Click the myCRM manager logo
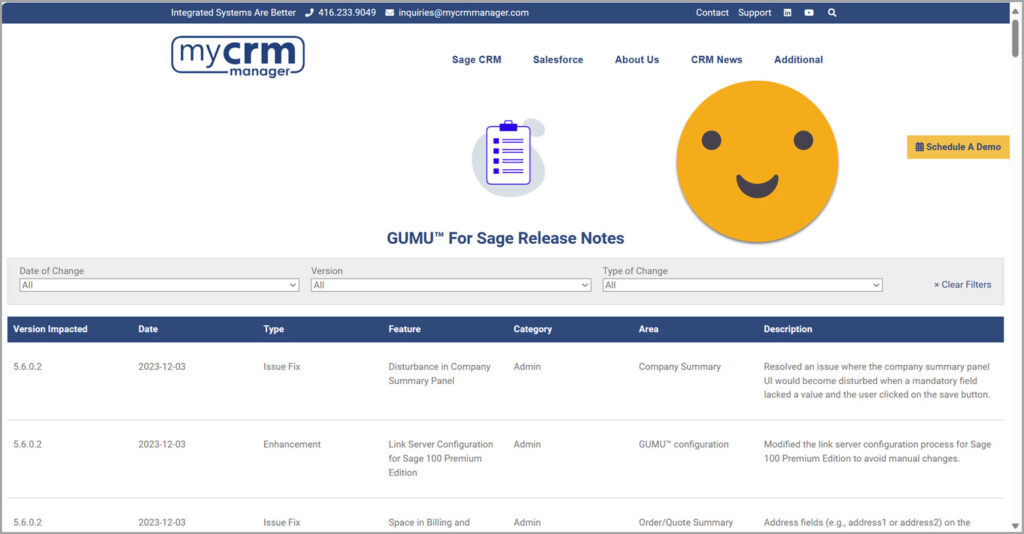 pos(237,57)
